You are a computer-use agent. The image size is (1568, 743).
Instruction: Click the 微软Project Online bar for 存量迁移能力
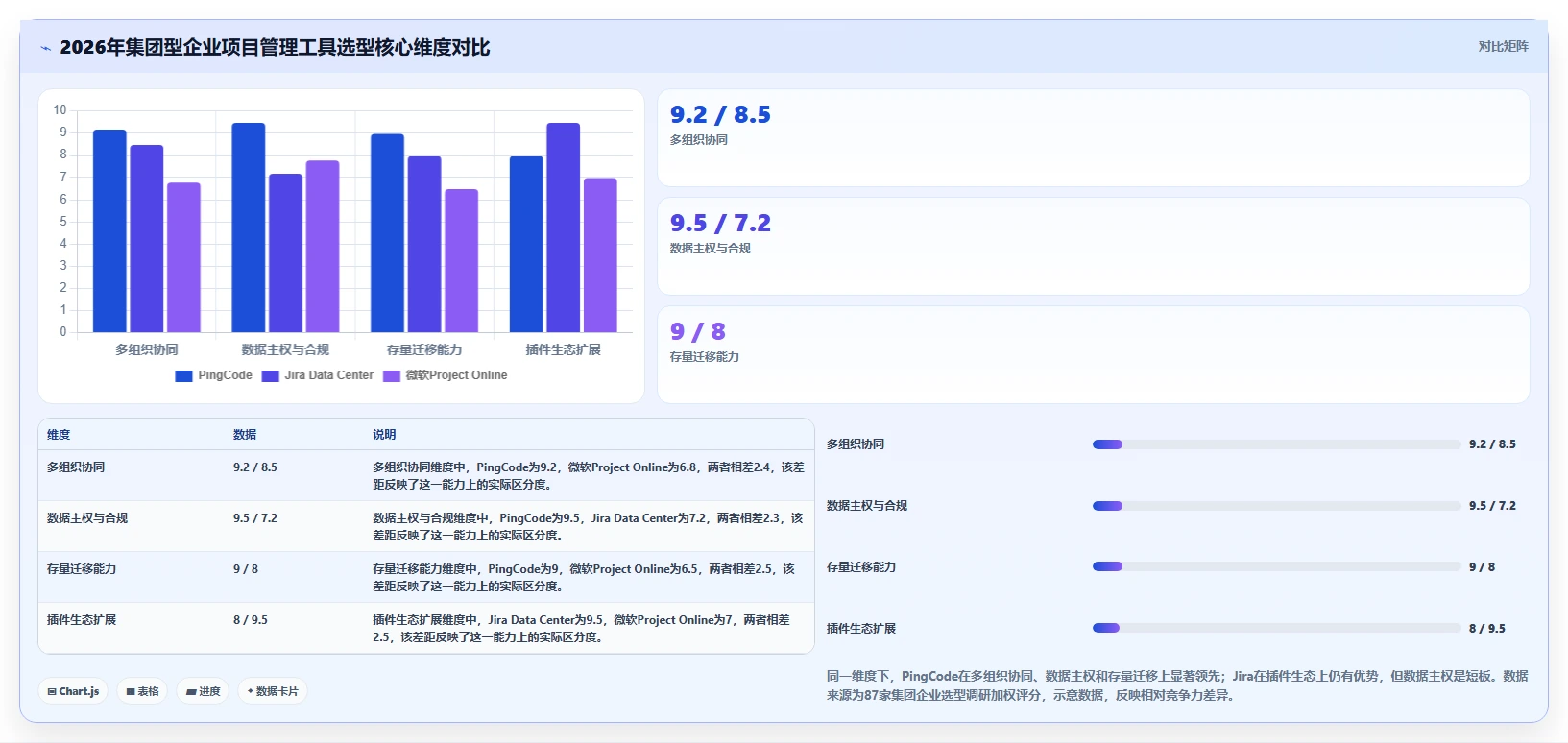coord(461,260)
